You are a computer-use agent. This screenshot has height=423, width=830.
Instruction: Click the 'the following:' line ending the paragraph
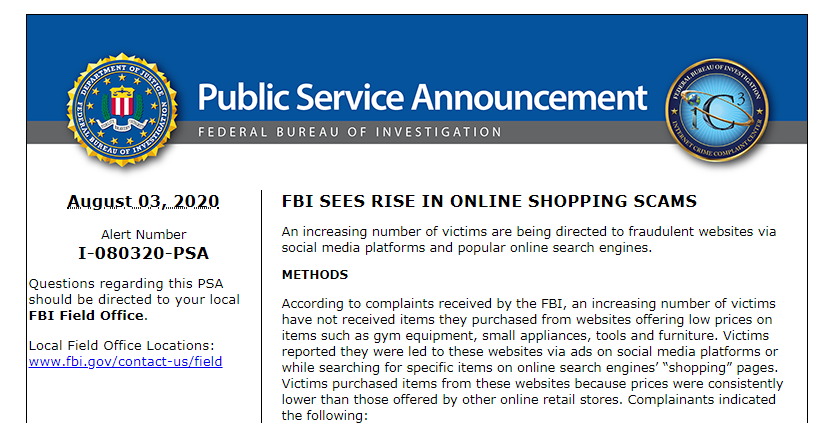point(324,416)
